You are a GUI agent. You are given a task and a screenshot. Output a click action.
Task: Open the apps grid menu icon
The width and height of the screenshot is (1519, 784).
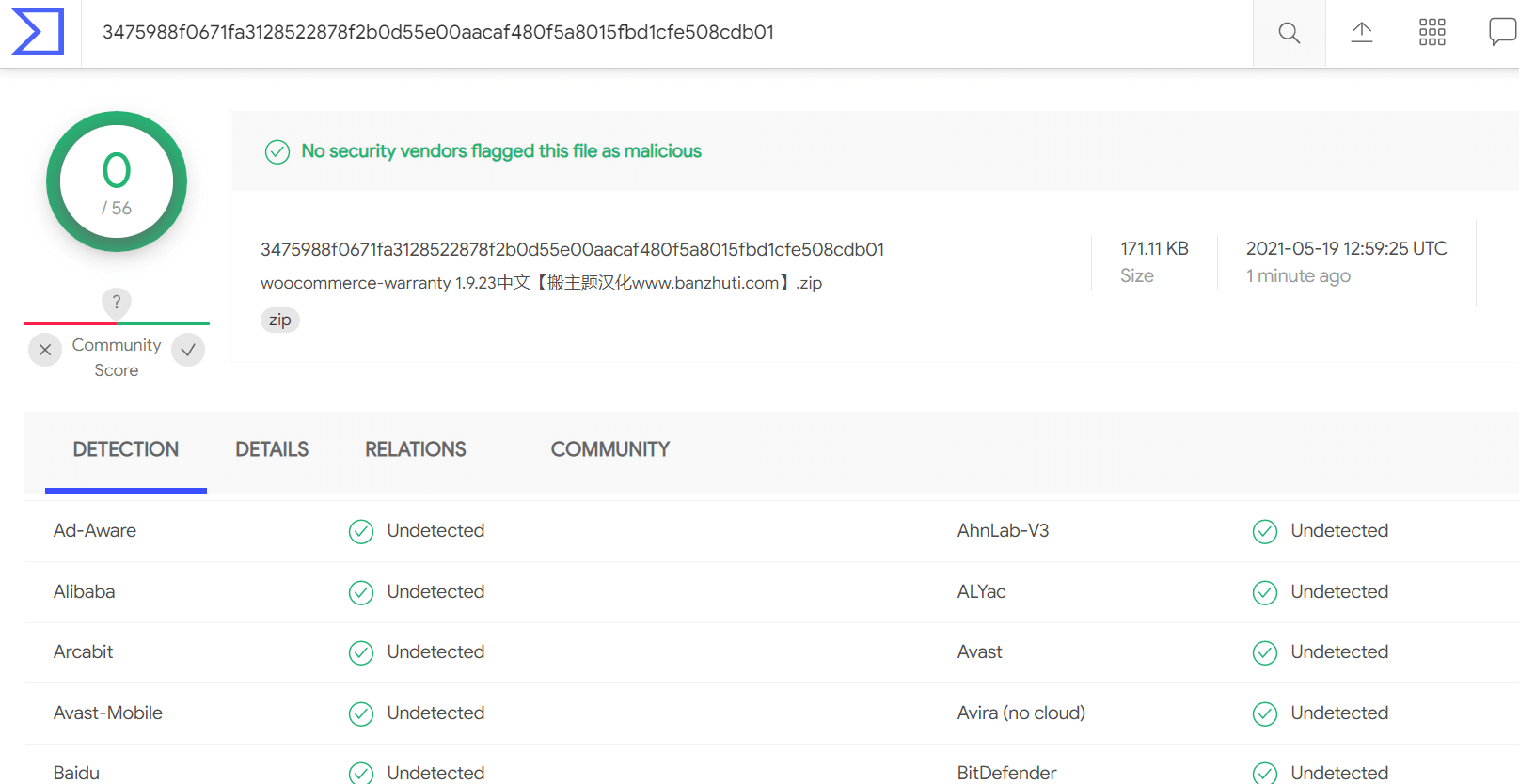click(1432, 32)
